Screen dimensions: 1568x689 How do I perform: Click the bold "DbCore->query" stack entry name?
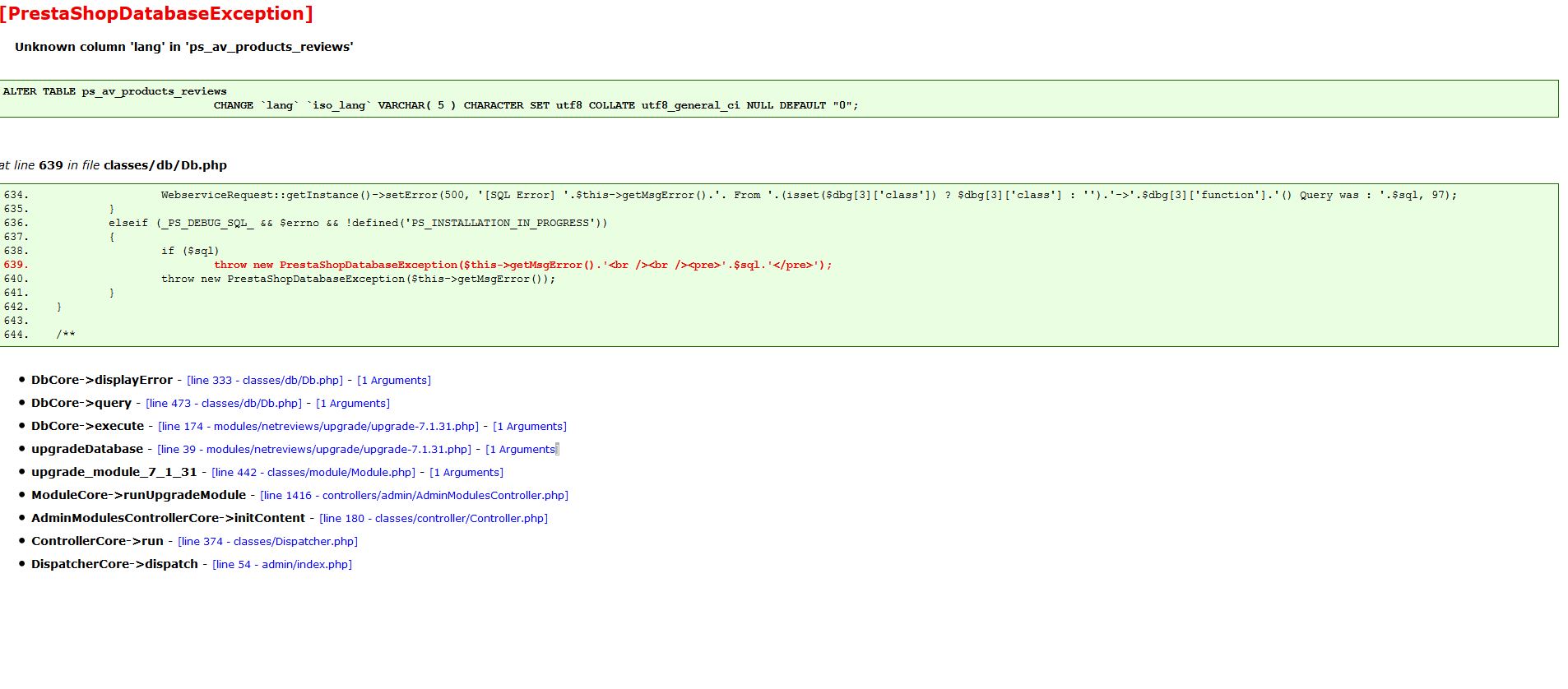[81, 403]
